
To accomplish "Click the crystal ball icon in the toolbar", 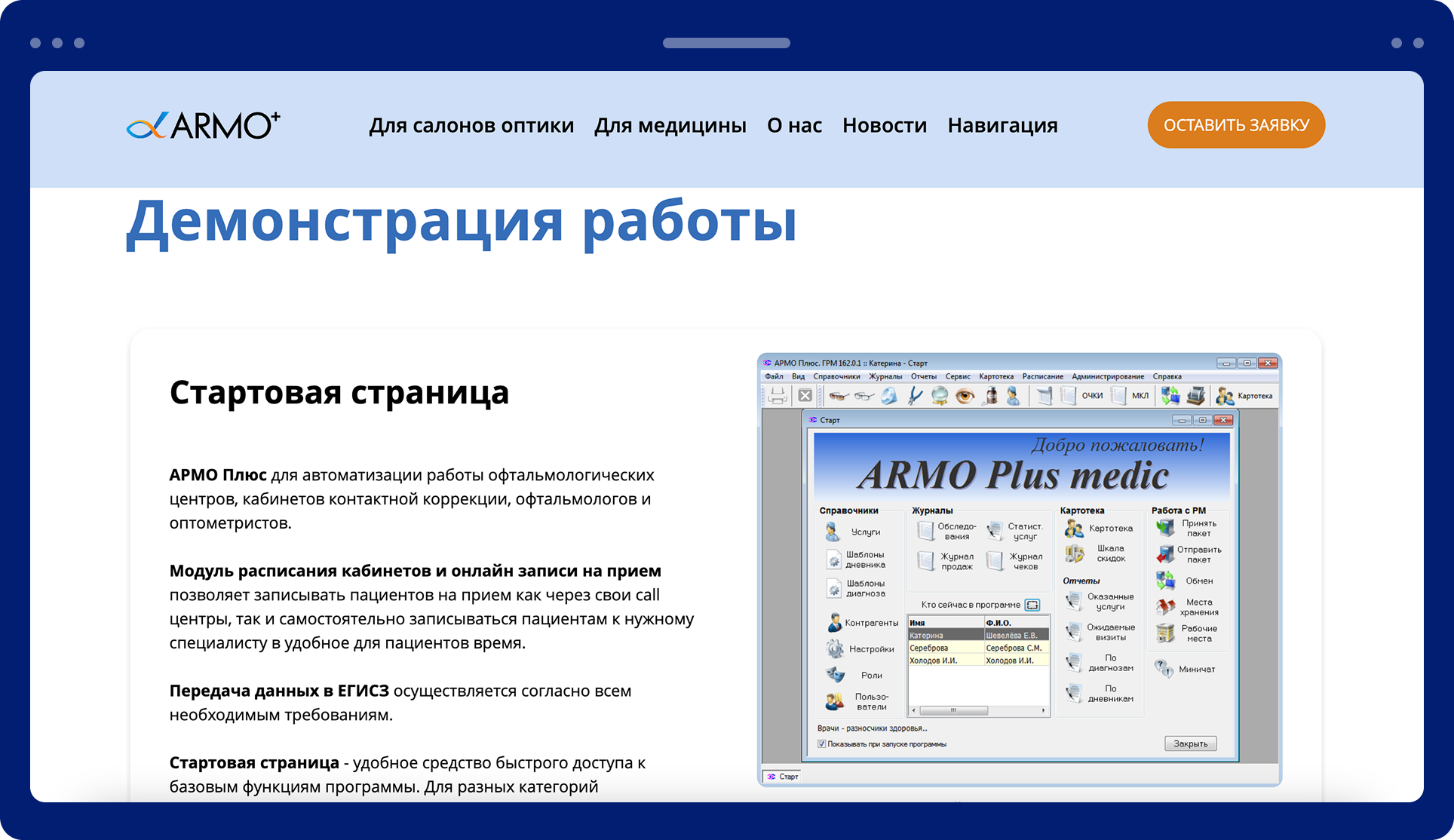I will tap(940, 396).
